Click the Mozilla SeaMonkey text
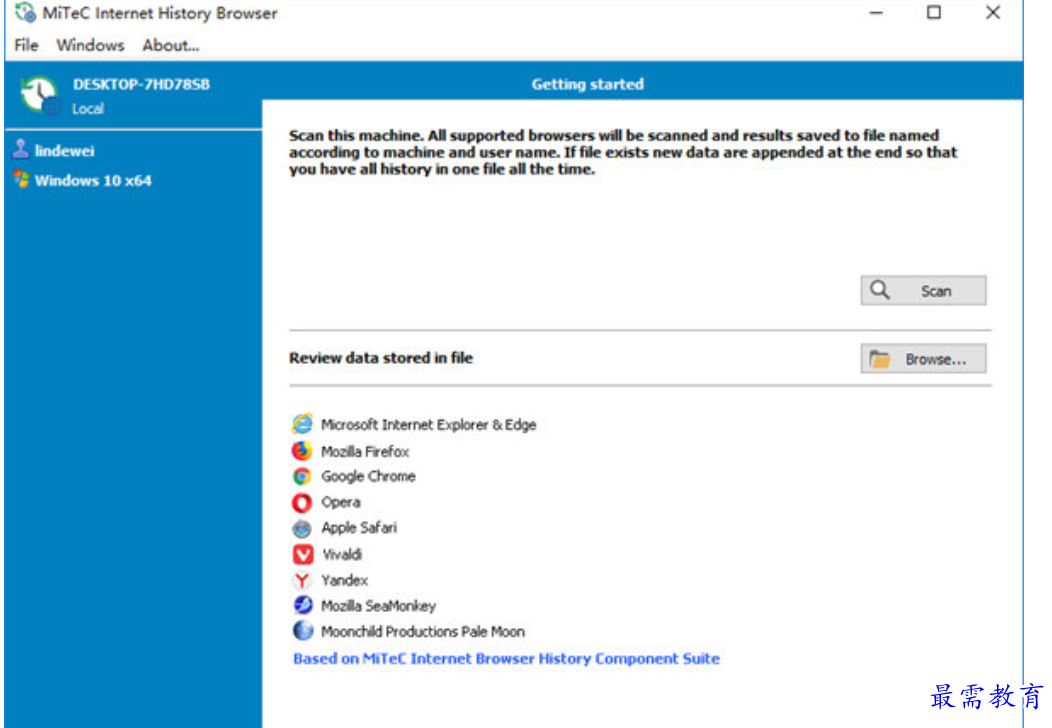 (x=378, y=606)
